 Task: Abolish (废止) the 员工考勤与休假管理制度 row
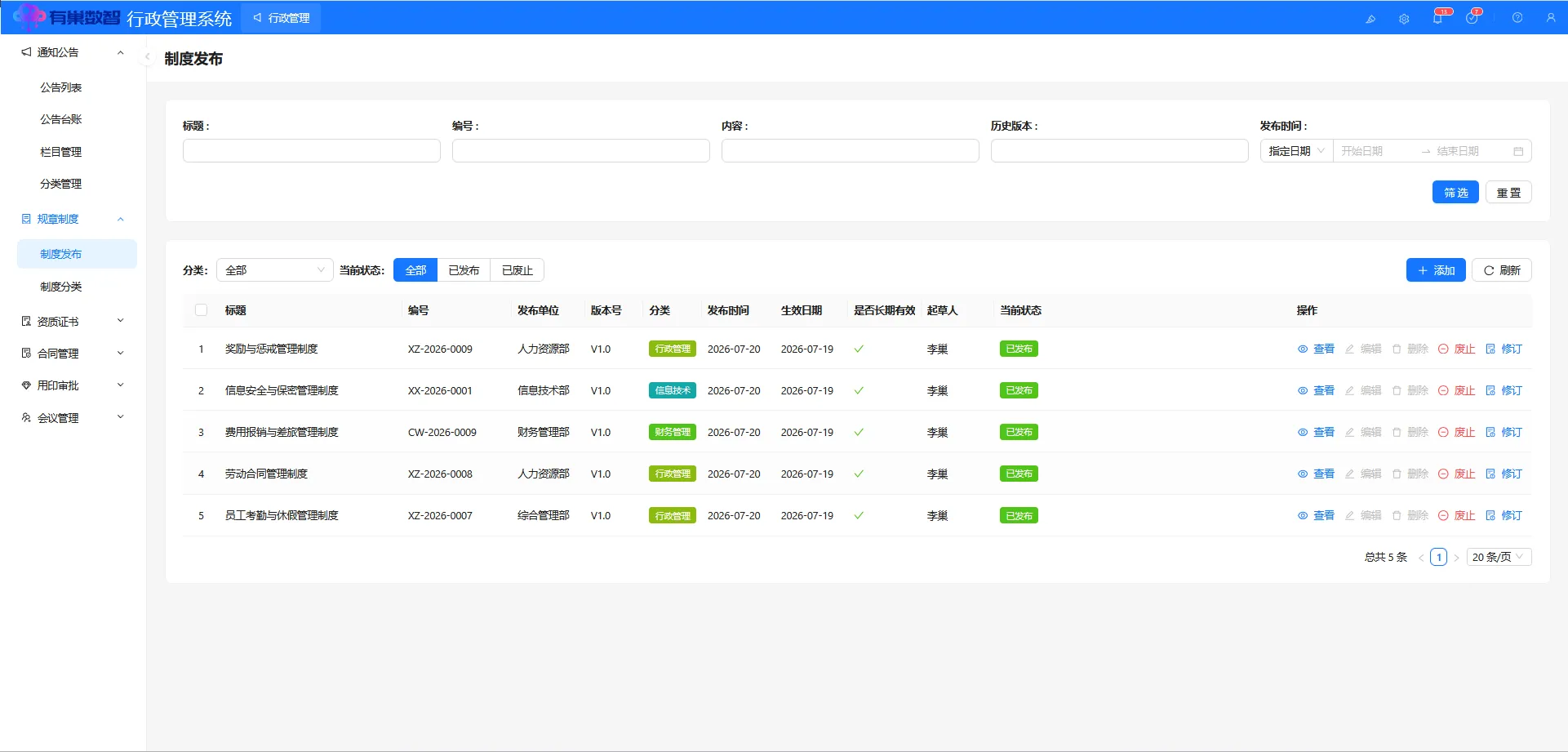point(1457,515)
